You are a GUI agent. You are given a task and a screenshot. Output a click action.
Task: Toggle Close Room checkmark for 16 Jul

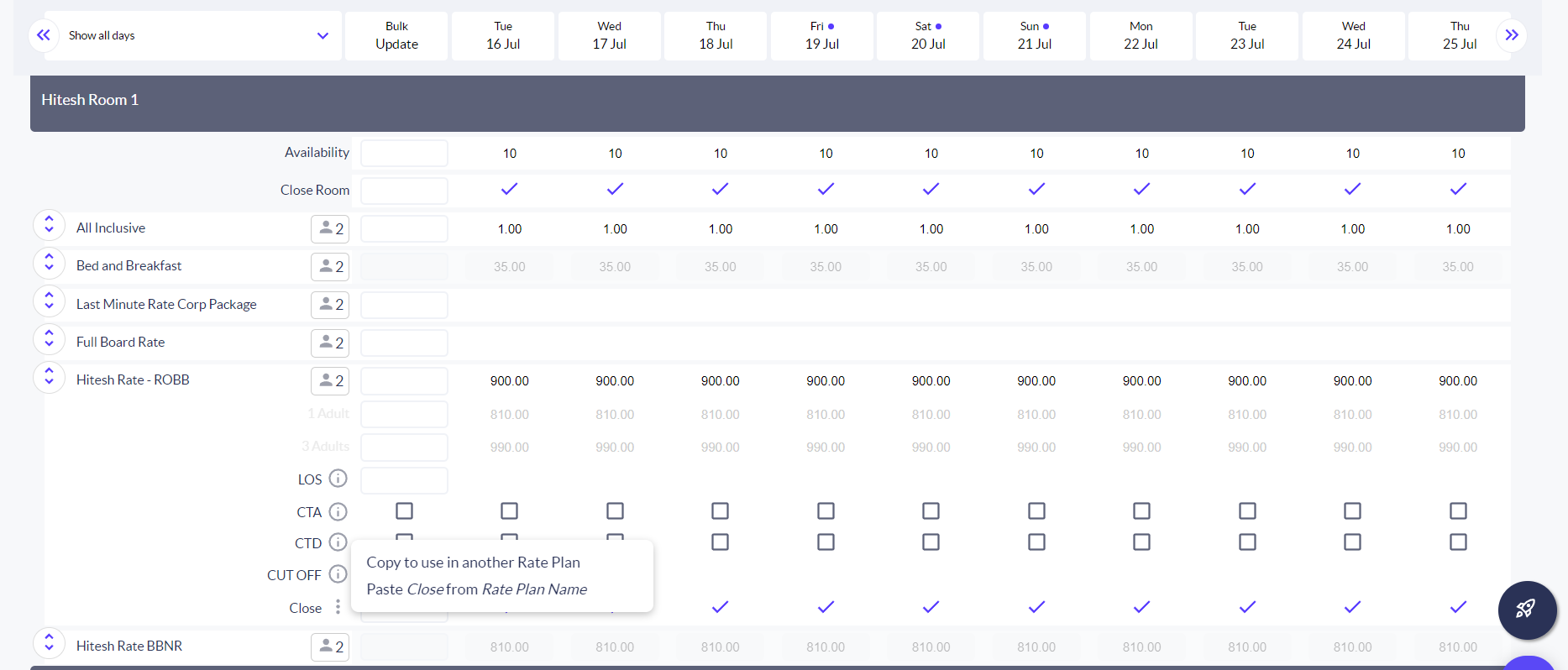(x=509, y=189)
